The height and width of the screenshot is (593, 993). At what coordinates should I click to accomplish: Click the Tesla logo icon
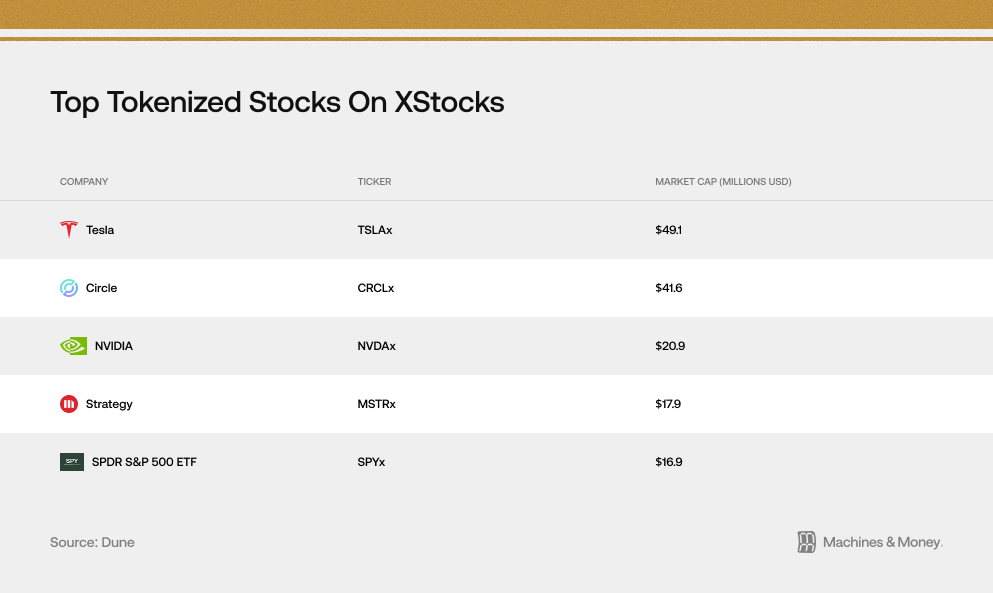point(68,230)
